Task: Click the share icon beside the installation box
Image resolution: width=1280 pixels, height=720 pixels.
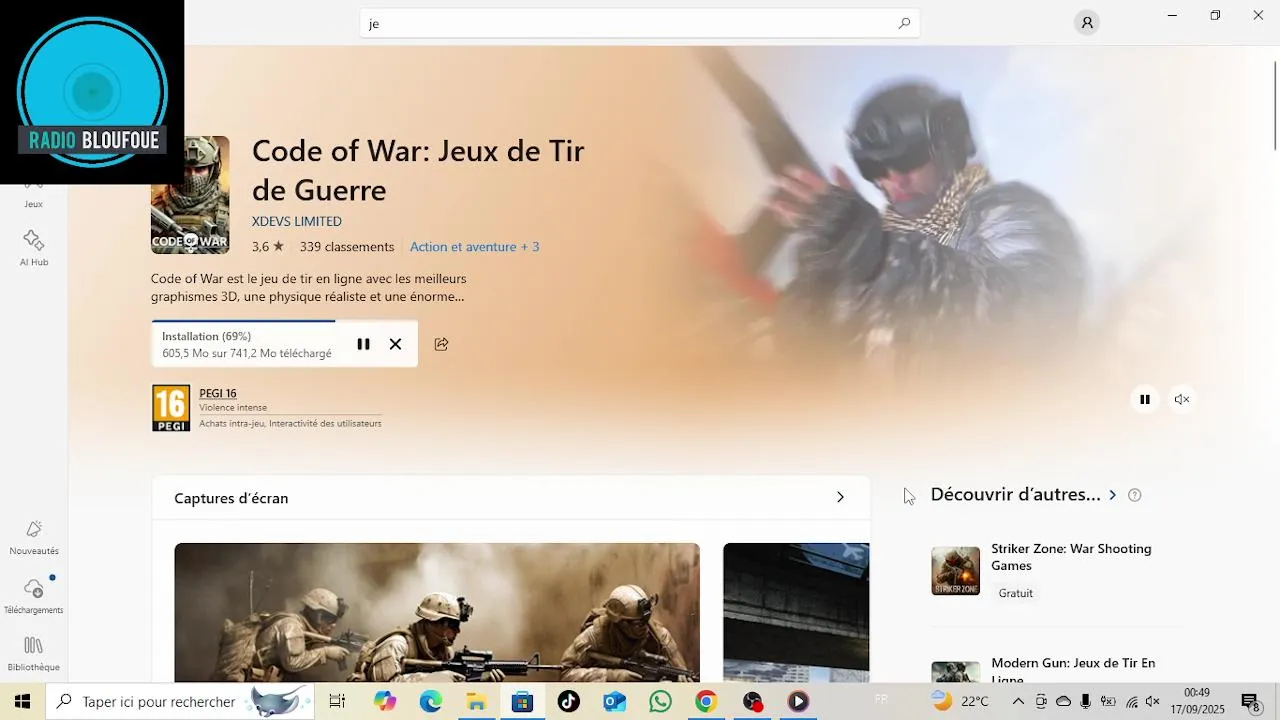Action: pos(441,344)
